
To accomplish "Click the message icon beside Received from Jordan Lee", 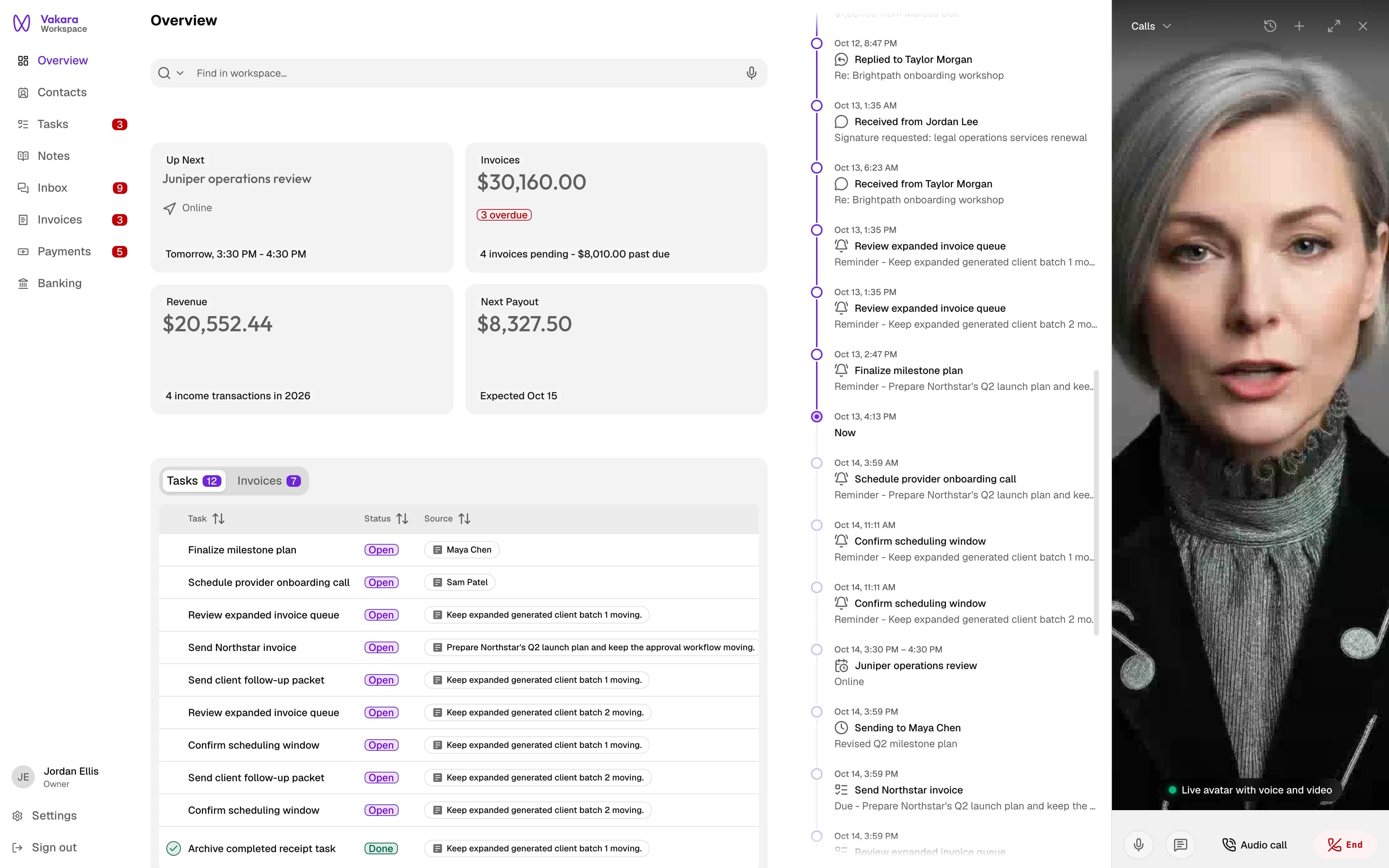I will click(841, 121).
